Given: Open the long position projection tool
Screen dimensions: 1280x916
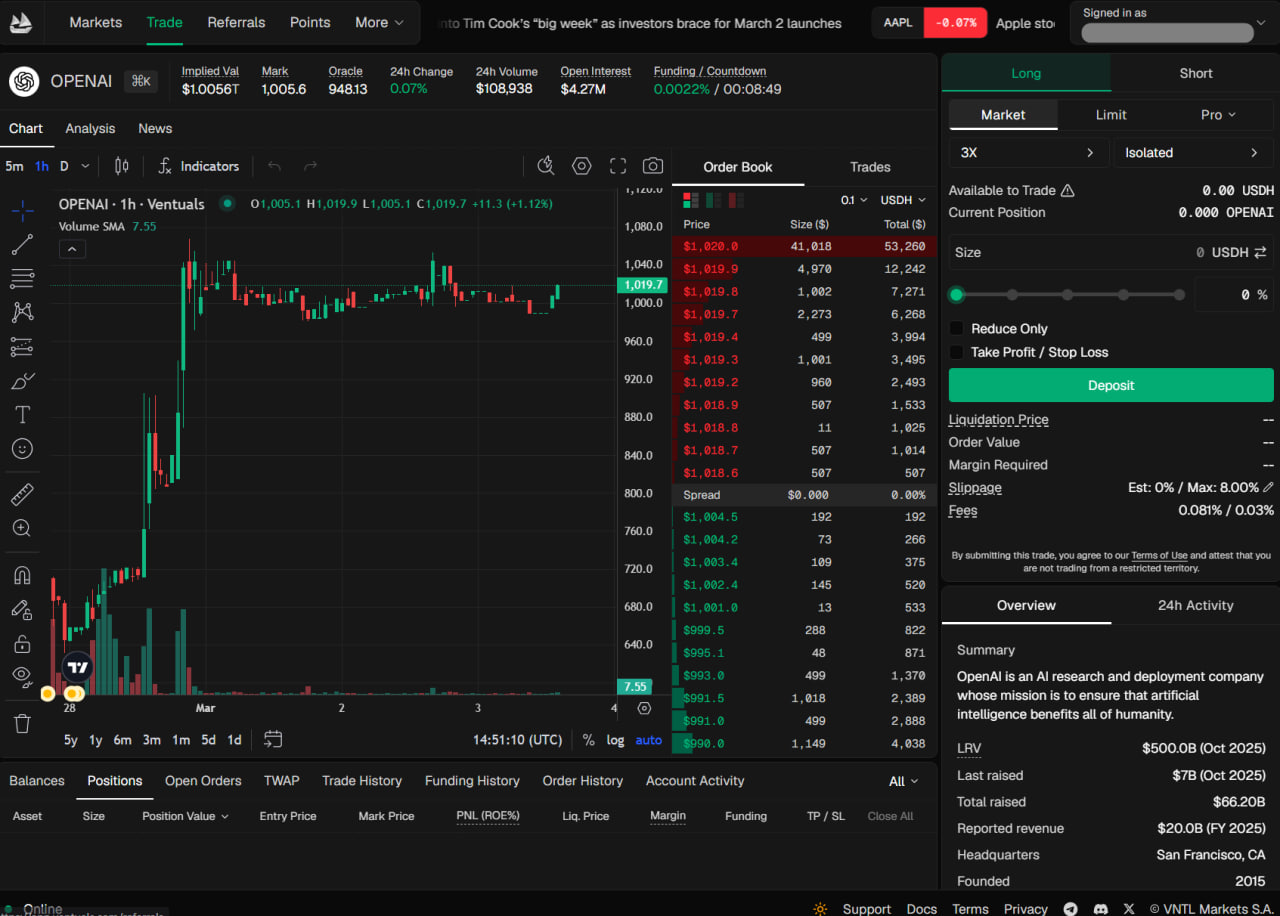Looking at the screenshot, I should [x=22, y=347].
